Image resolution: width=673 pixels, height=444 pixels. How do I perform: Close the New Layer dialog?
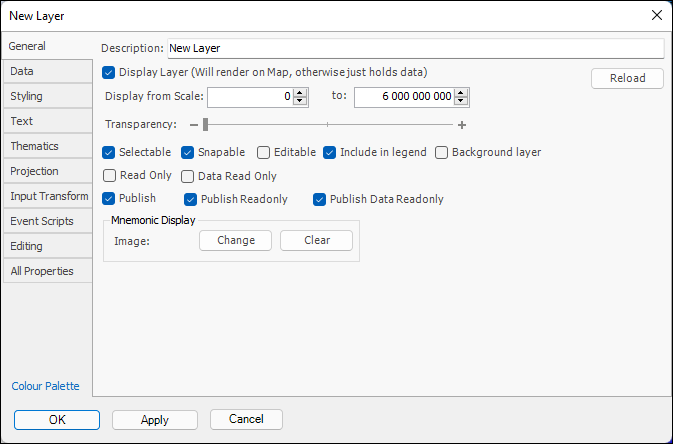[656, 15]
